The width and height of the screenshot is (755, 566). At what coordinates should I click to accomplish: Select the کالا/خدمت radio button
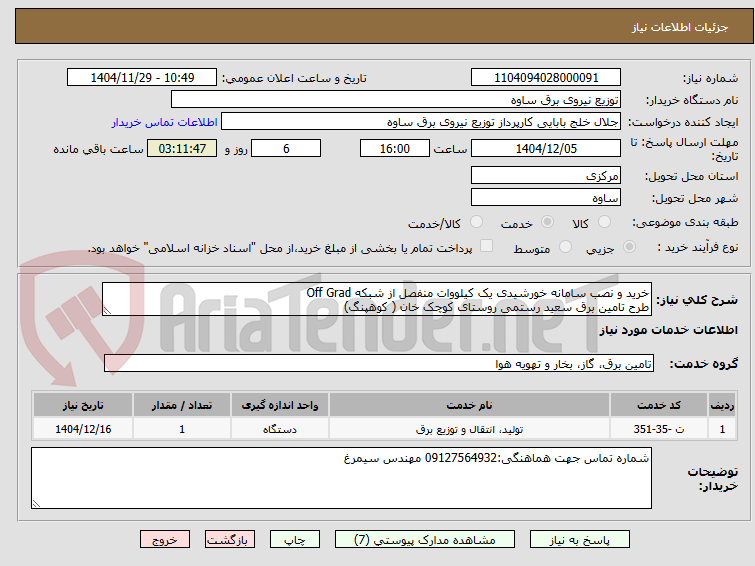(x=476, y=222)
